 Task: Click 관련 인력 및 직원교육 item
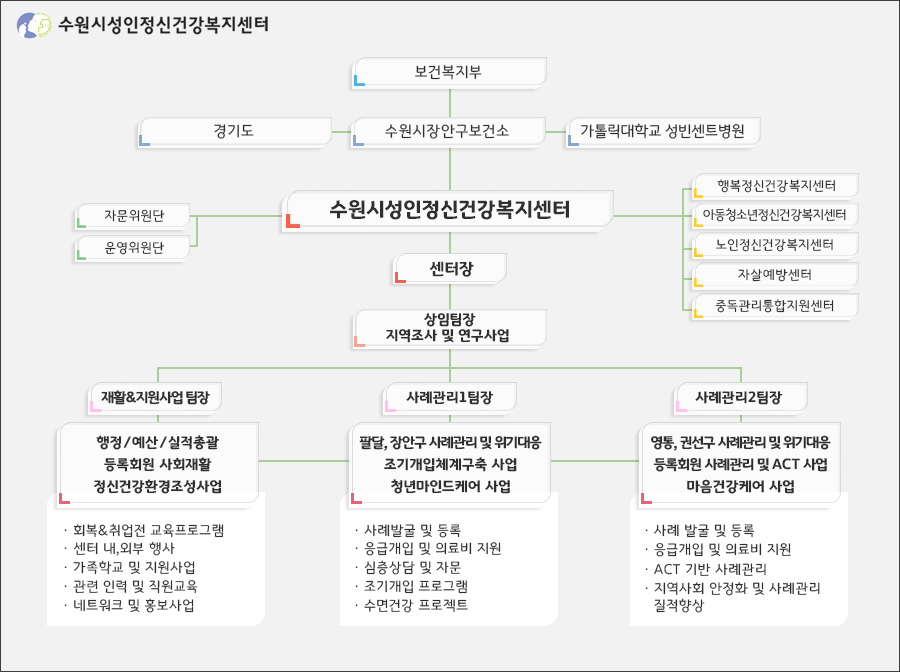pyautogui.click(x=135, y=586)
